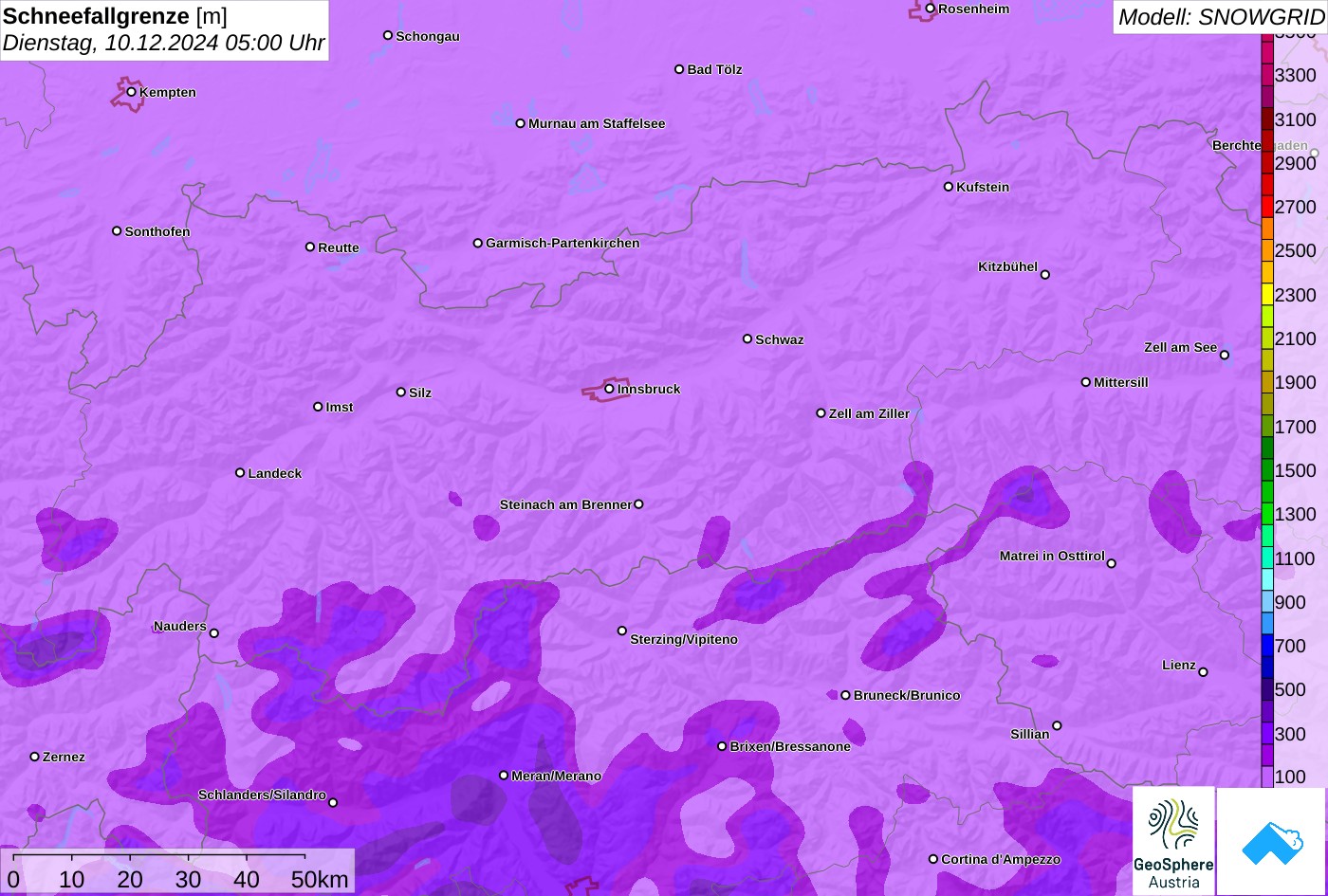Click the "Sonthofen" town label
The image size is (1328, 896).
tap(157, 231)
